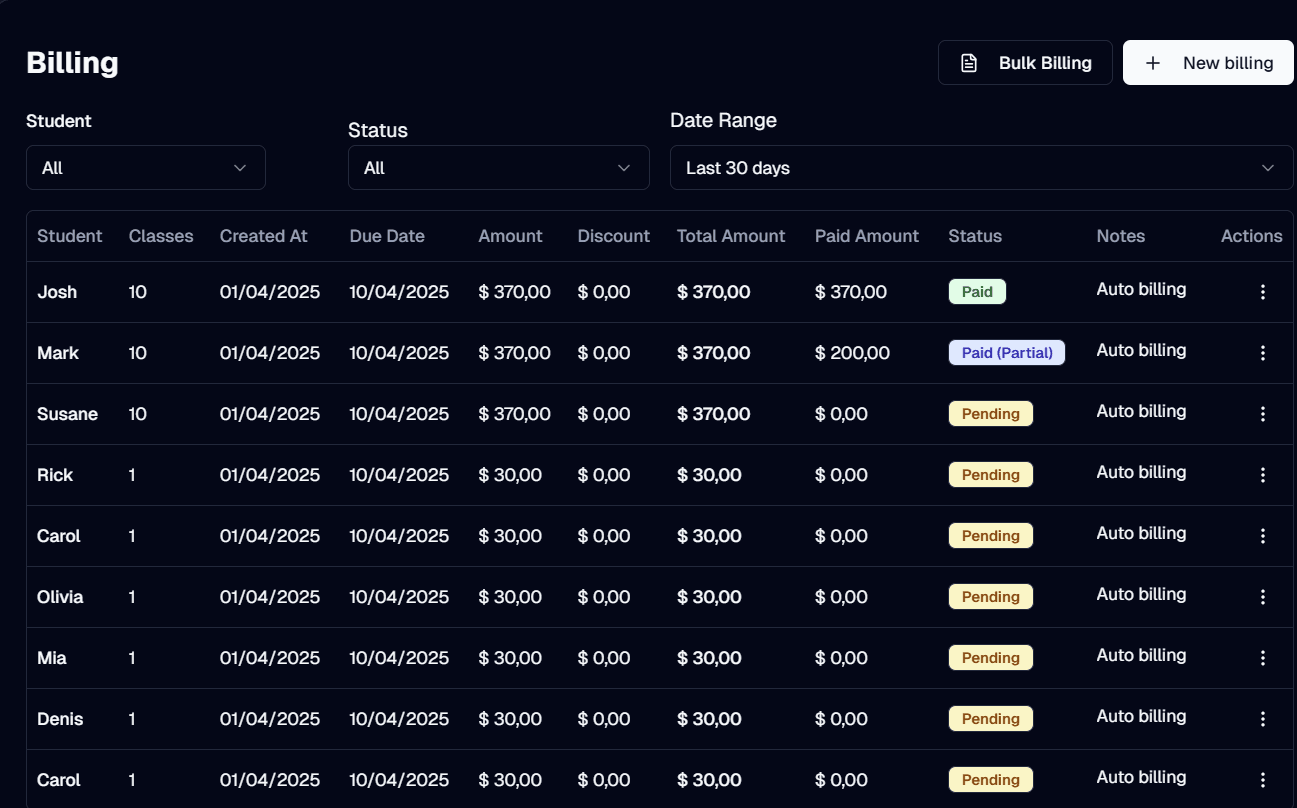Click Rick's Pending status badge
The width and height of the screenshot is (1297, 808).
pos(990,475)
